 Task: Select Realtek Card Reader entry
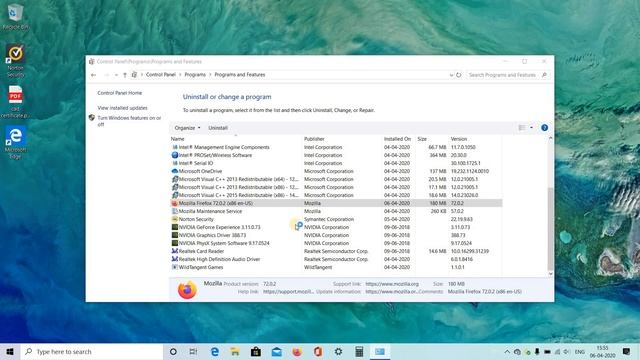pyautogui.click(x=336, y=251)
